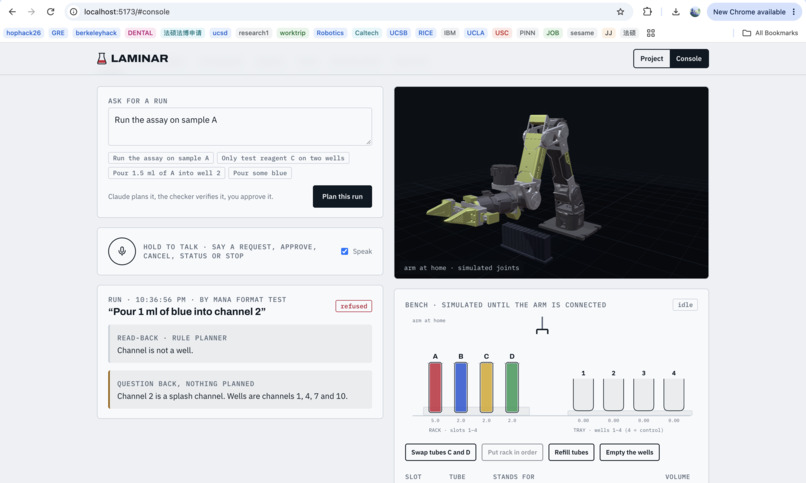Click 'RACK · slots 1-4' label
Screen dimensions: 806x483
(452, 430)
